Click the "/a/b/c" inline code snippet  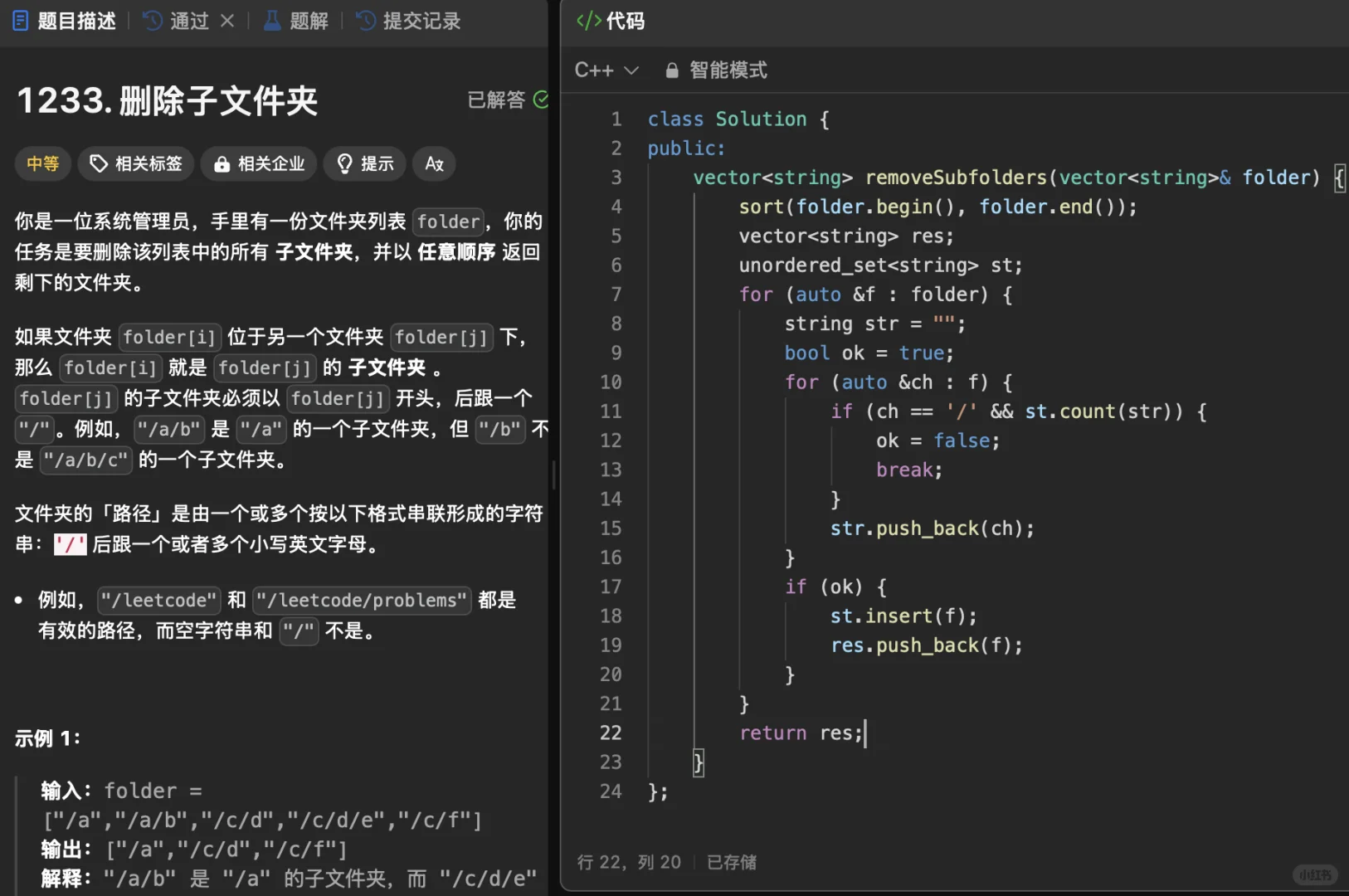click(x=86, y=460)
